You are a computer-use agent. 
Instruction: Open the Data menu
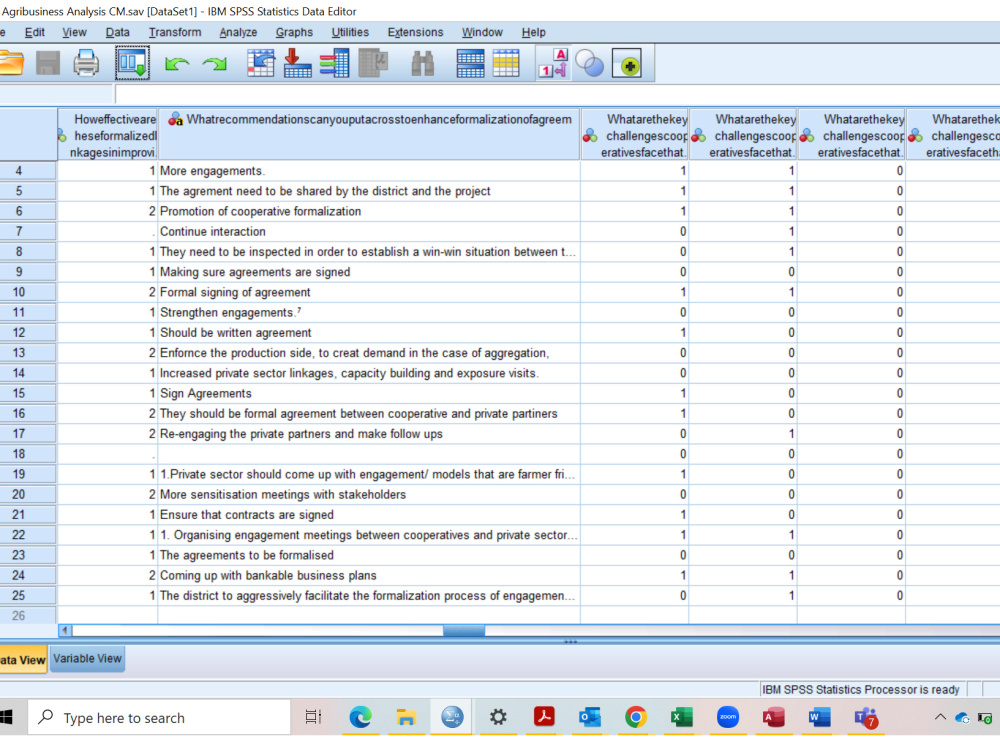coord(117,32)
